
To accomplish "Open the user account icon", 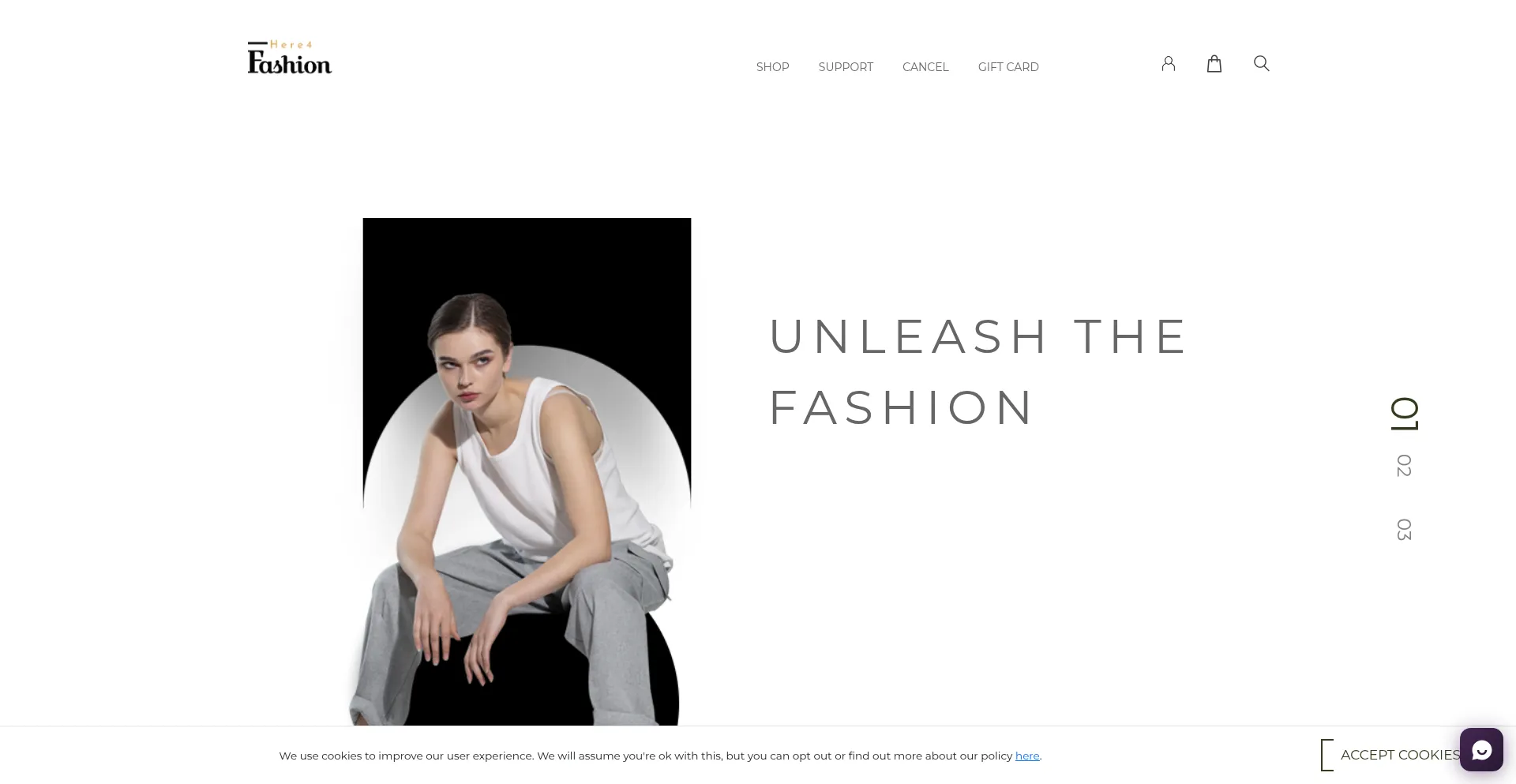I will click(1169, 64).
